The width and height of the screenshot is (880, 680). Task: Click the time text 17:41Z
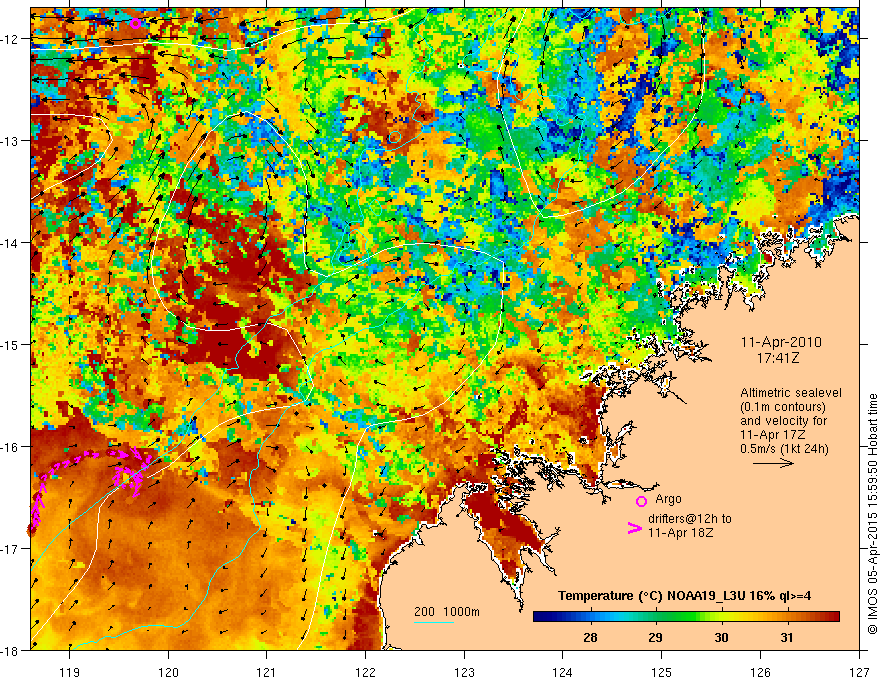pos(778,358)
